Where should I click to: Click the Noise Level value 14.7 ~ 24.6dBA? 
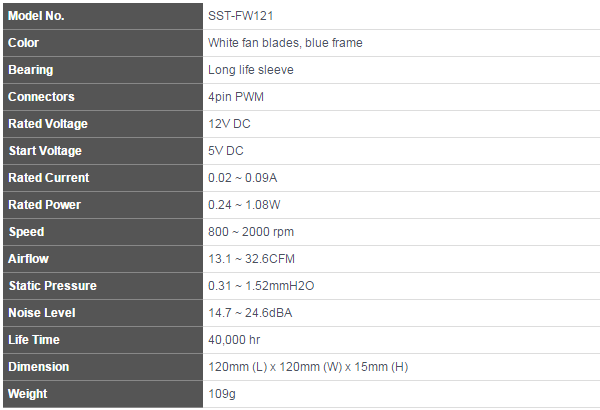pyautogui.click(x=250, y=313)
